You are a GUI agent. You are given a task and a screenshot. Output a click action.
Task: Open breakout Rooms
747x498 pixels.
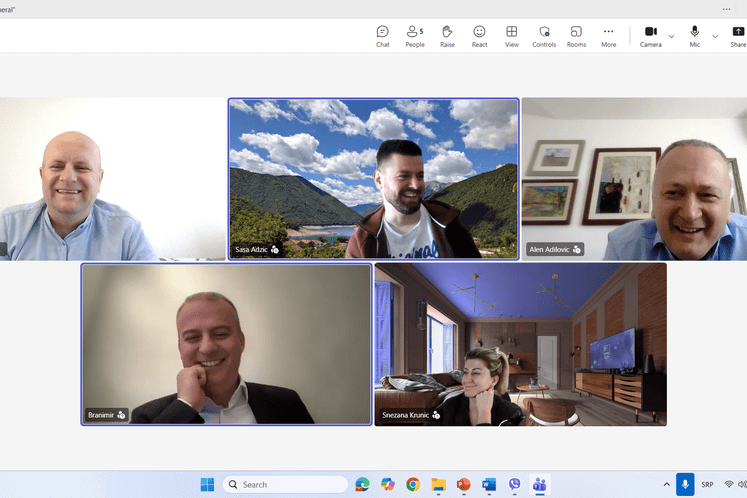pyautogui.click(x=576, y=36)
